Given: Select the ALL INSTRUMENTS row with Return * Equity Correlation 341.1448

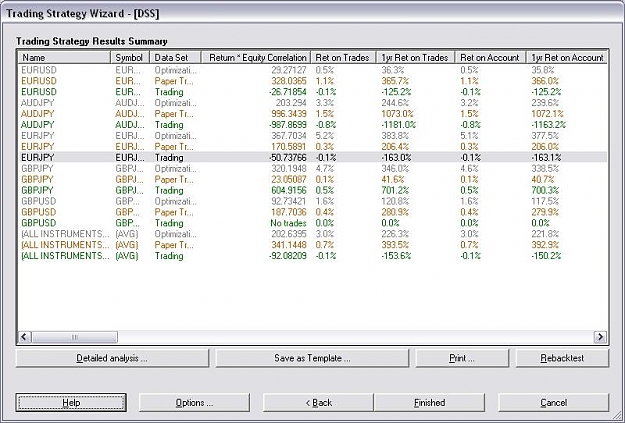Looking at the screenshot, I should 312,245.
